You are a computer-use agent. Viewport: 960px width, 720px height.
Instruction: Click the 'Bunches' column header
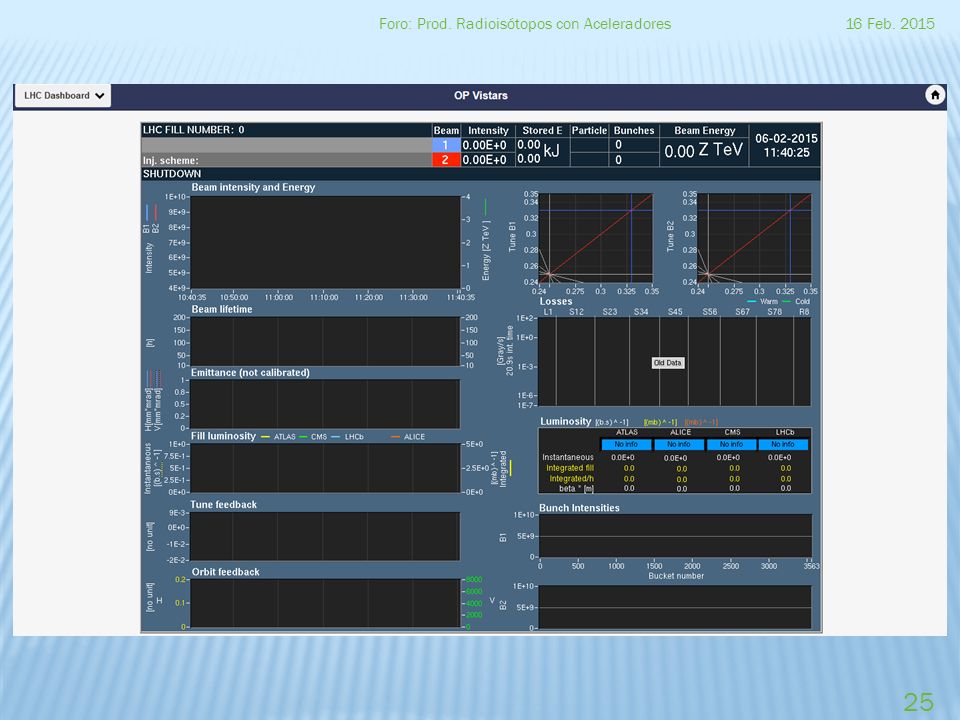pyautogui.click(x=634, y=130)
